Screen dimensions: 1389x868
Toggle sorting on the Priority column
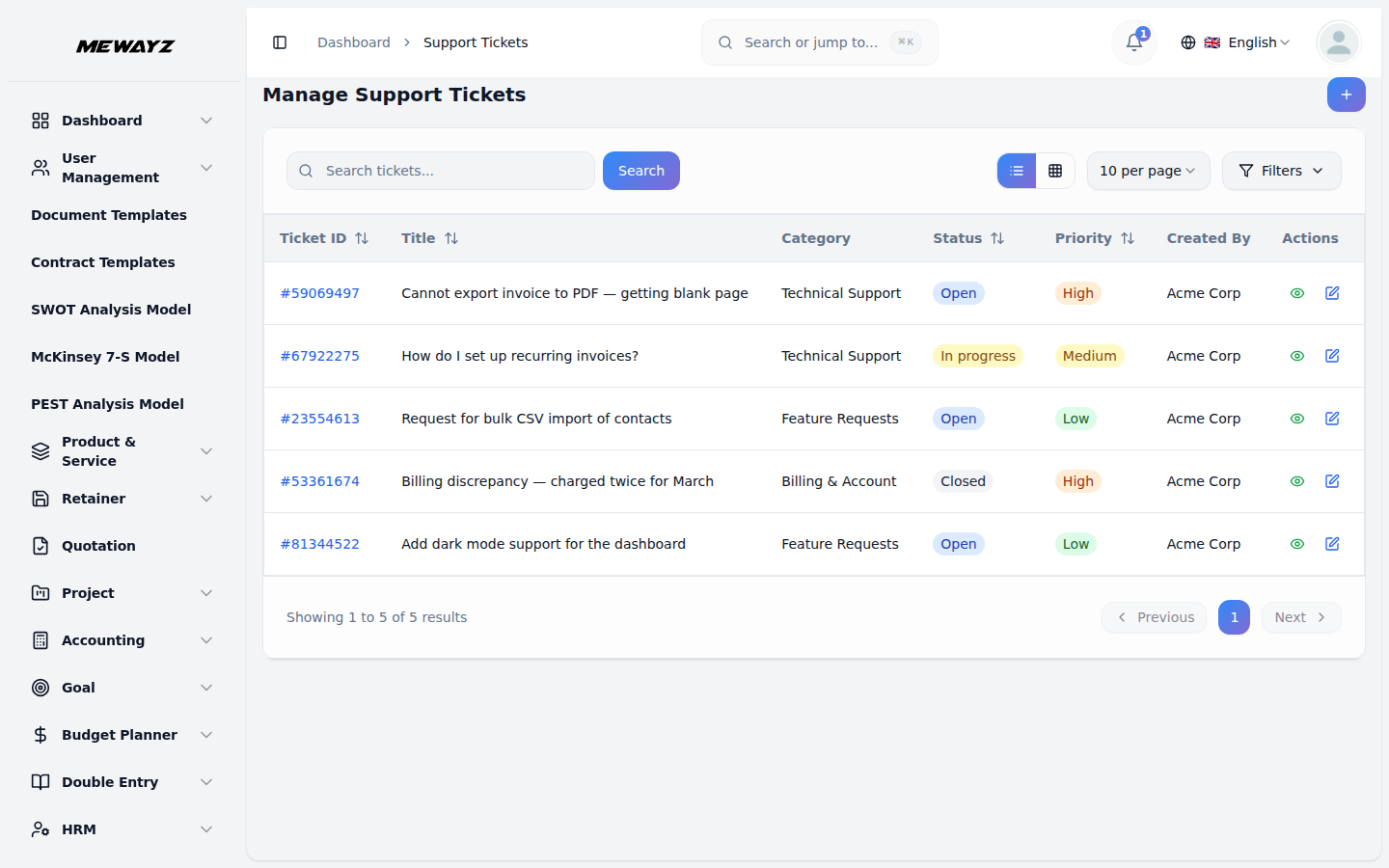pos(1129,237)
